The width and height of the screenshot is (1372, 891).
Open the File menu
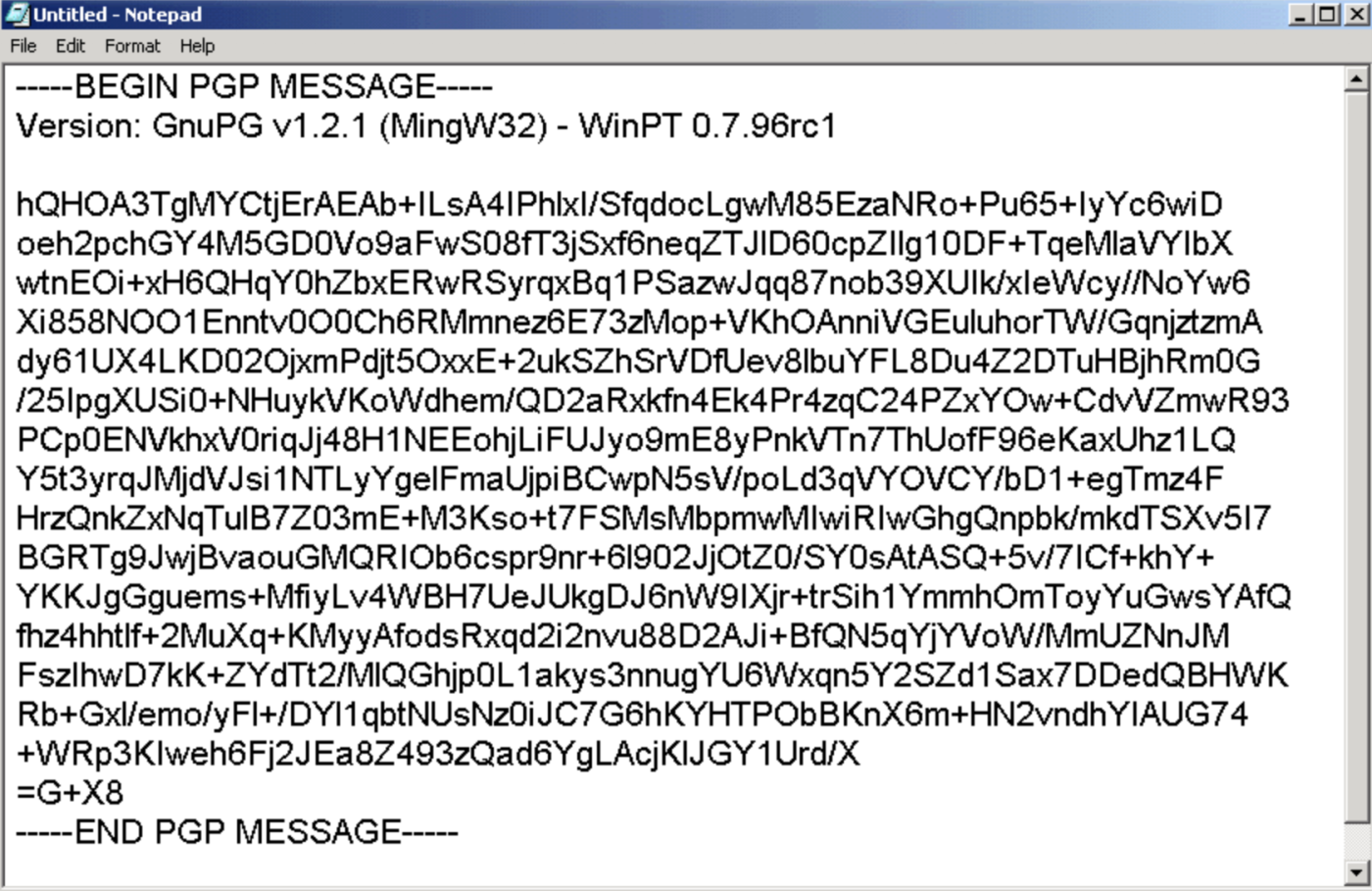pyautogui.click(x=23, y=46)
